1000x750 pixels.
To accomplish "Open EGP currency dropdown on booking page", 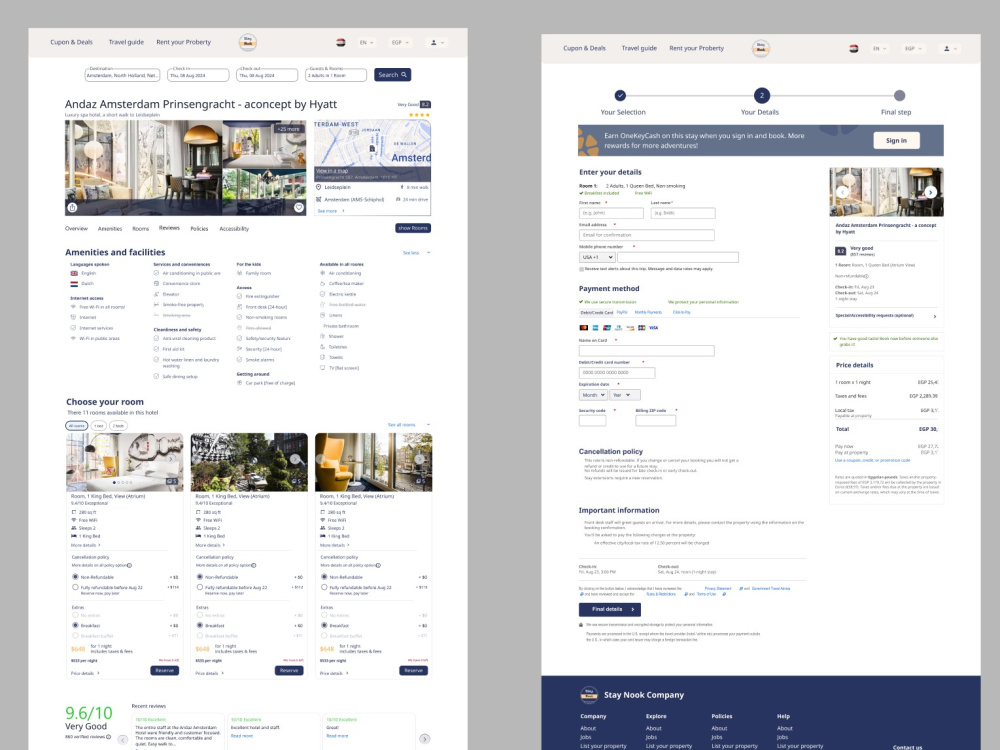I will point(913,48).
